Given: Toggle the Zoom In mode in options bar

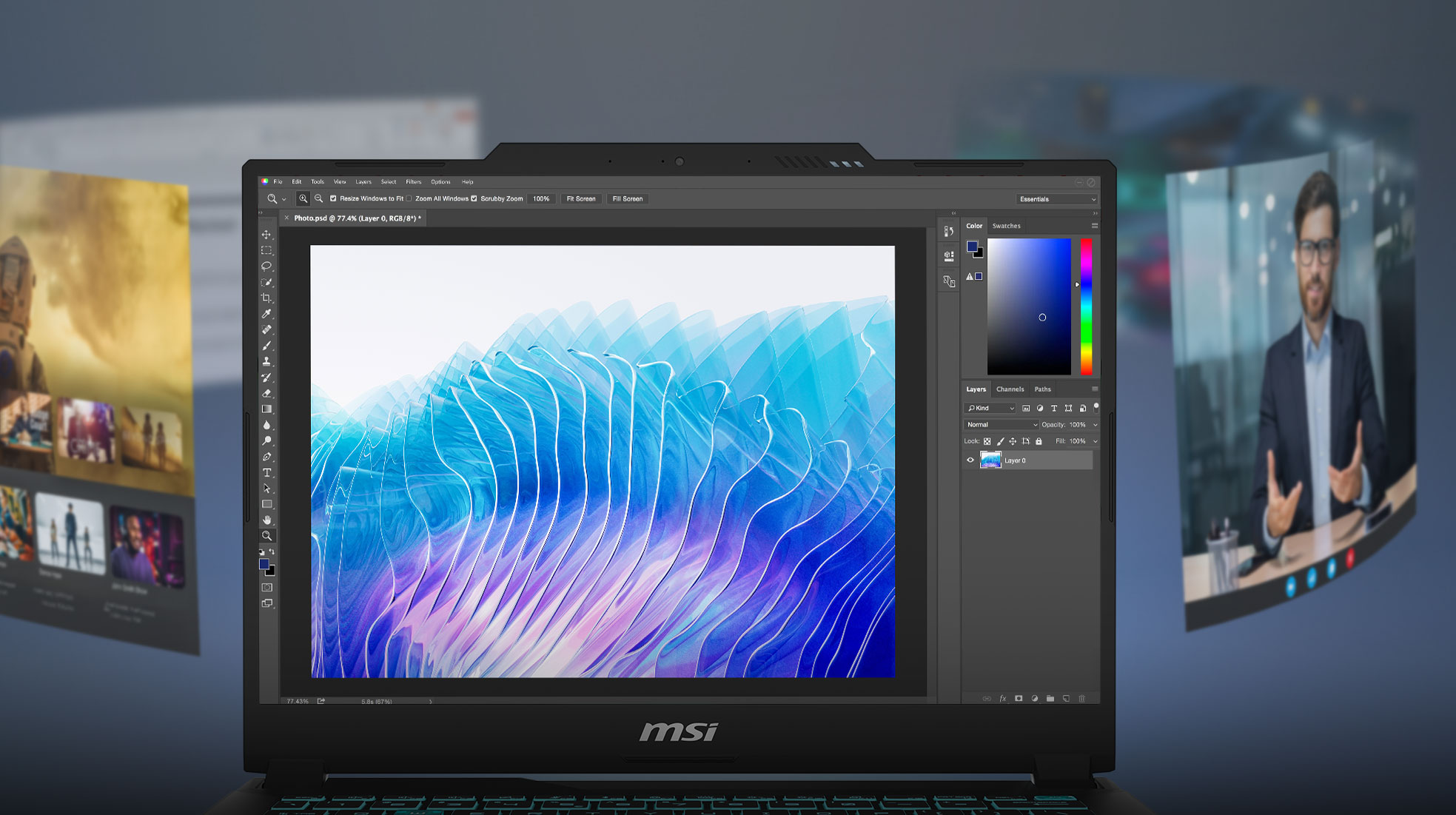Looking at the screenshot, I should (303, 198).
